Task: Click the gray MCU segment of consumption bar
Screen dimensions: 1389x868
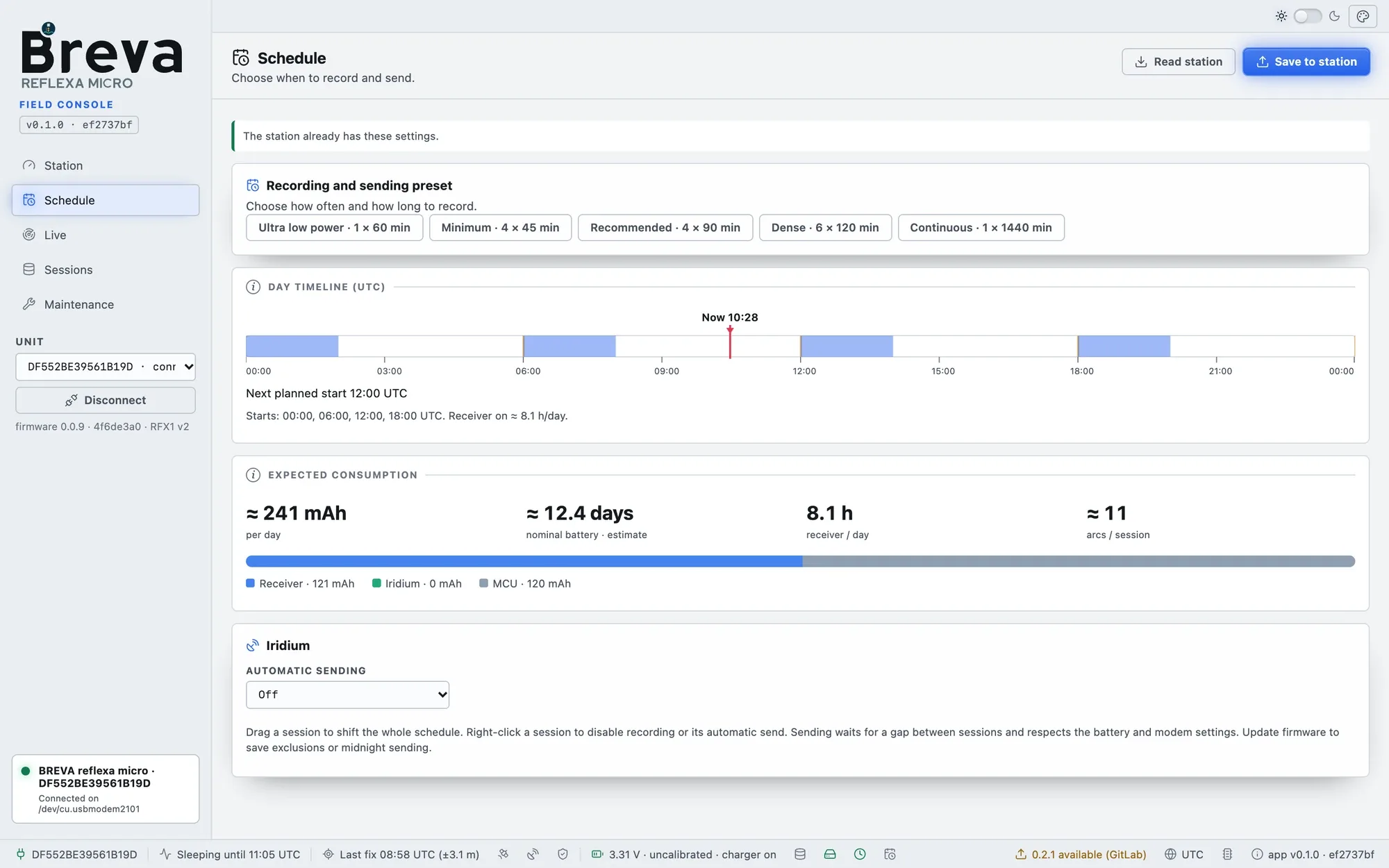Action: tap(1079, 561)
